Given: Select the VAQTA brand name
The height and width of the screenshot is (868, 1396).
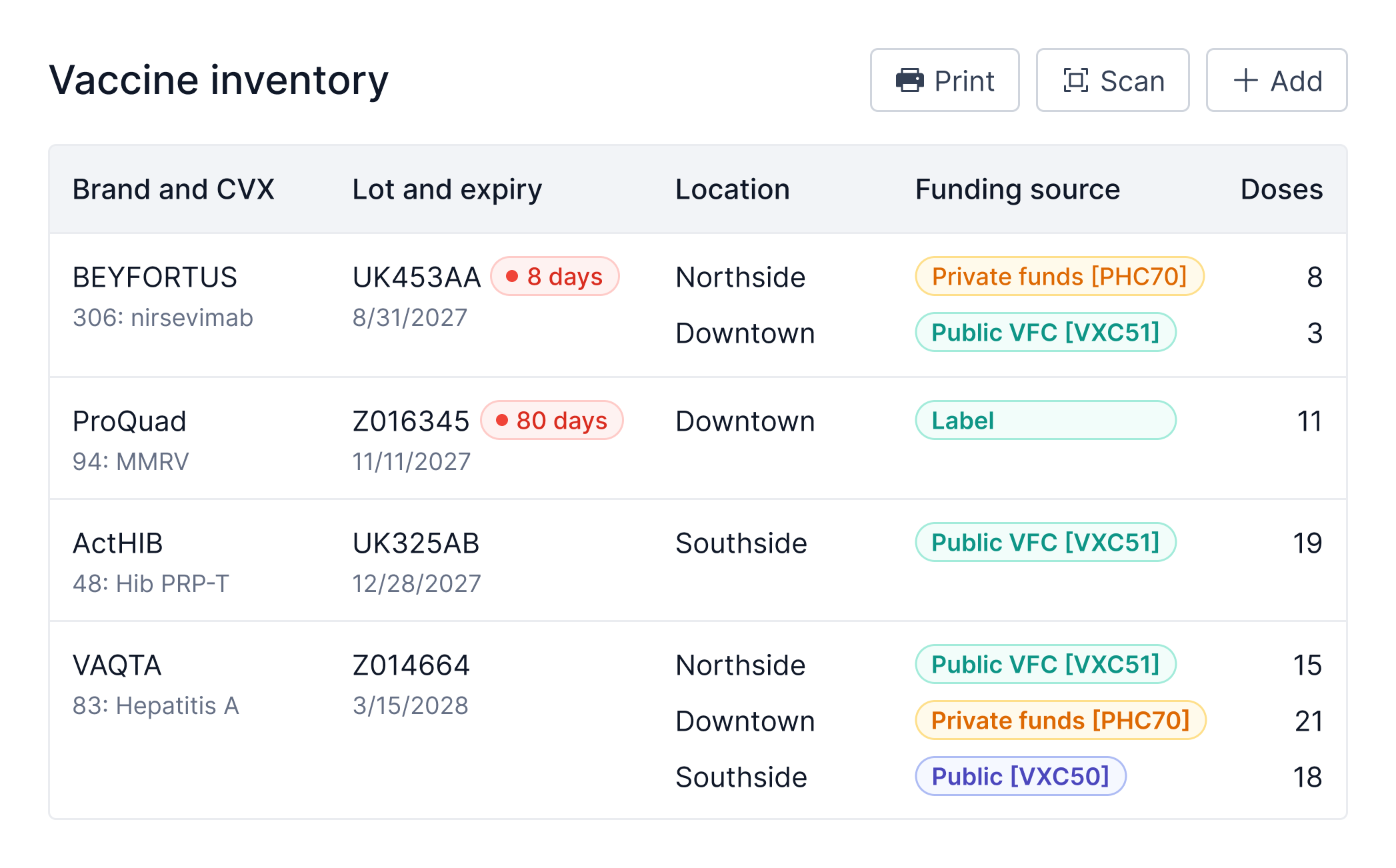Looking at the screenshot, I should [117, 665].
